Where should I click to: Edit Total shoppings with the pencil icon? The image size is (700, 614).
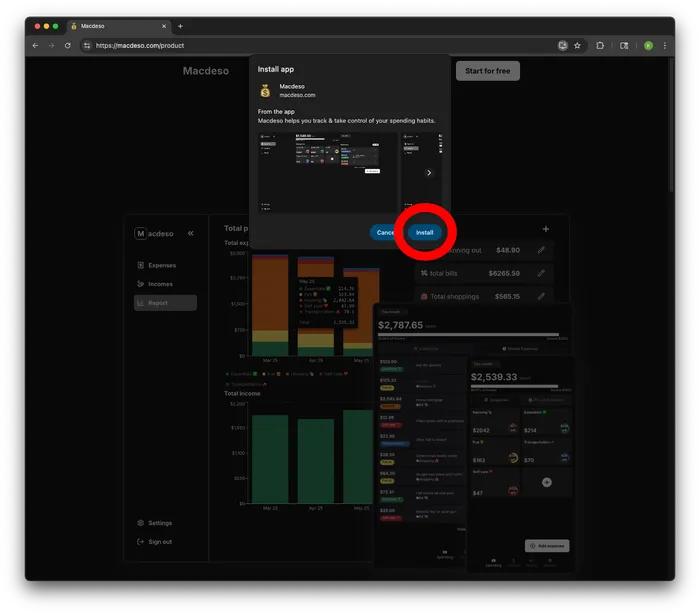(541, 296)
